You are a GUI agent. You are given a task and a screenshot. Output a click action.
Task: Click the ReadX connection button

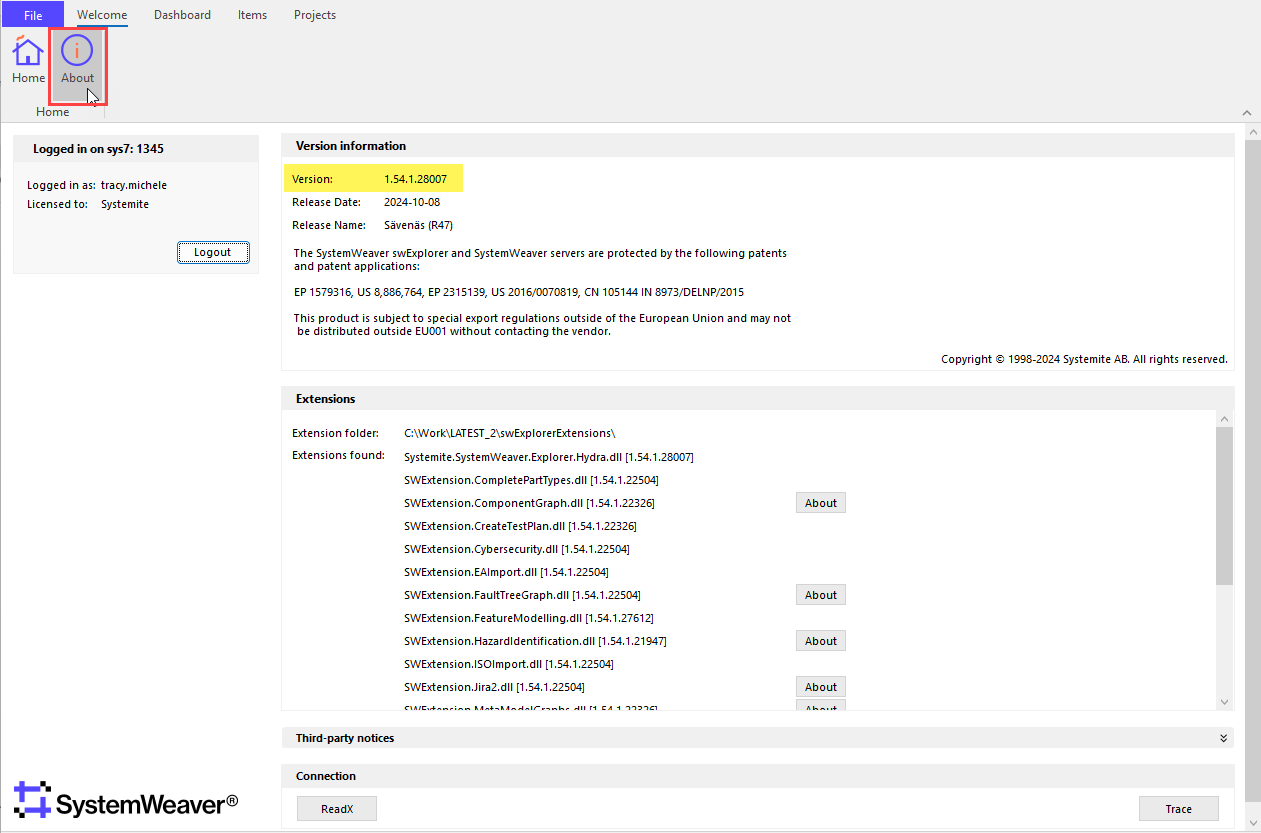[337, 809]
